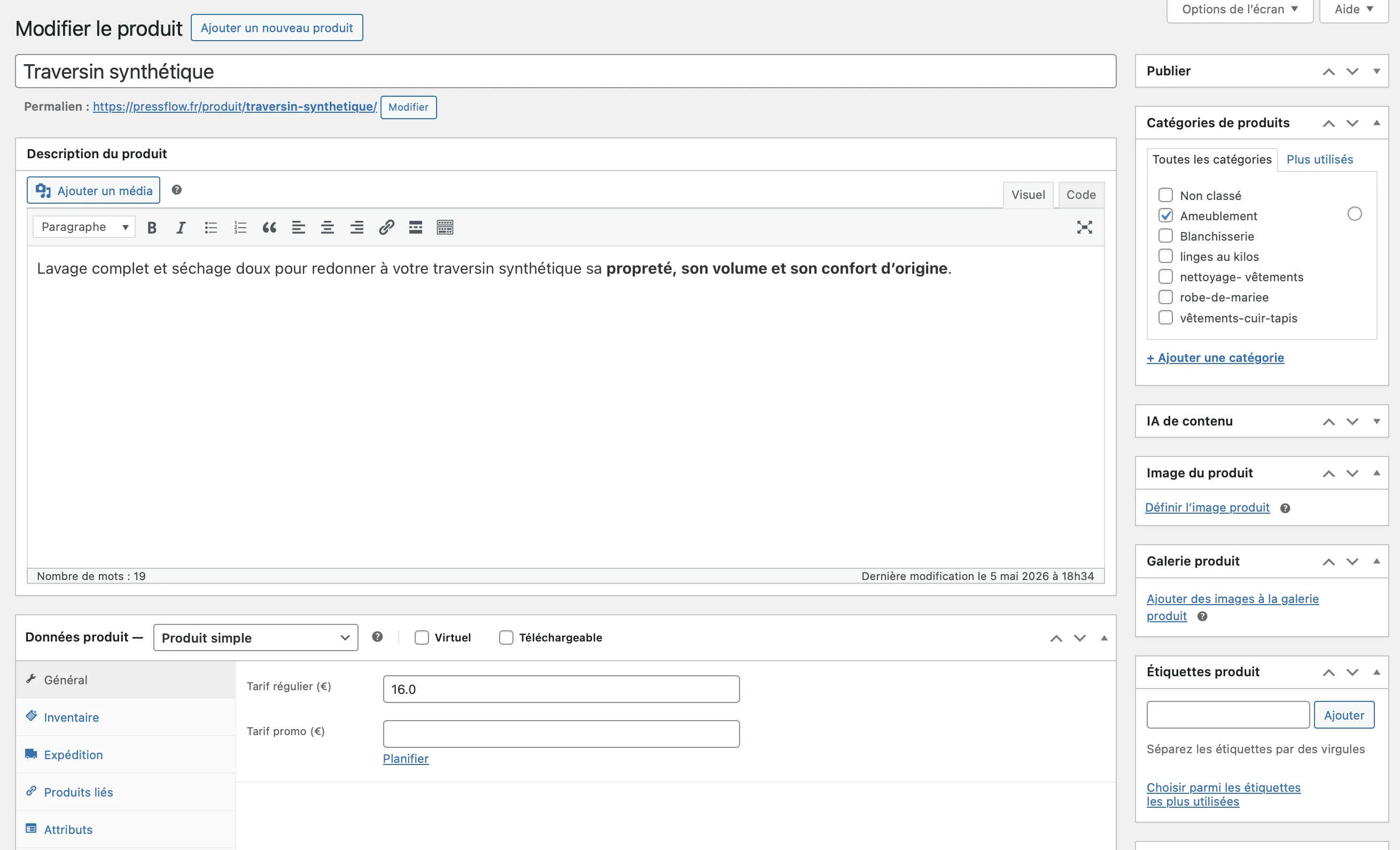This screenshot has height=850, width=1400.
Task: Move IA de contenu box down
Action: pyautogui.click(x=1352, y=422)
